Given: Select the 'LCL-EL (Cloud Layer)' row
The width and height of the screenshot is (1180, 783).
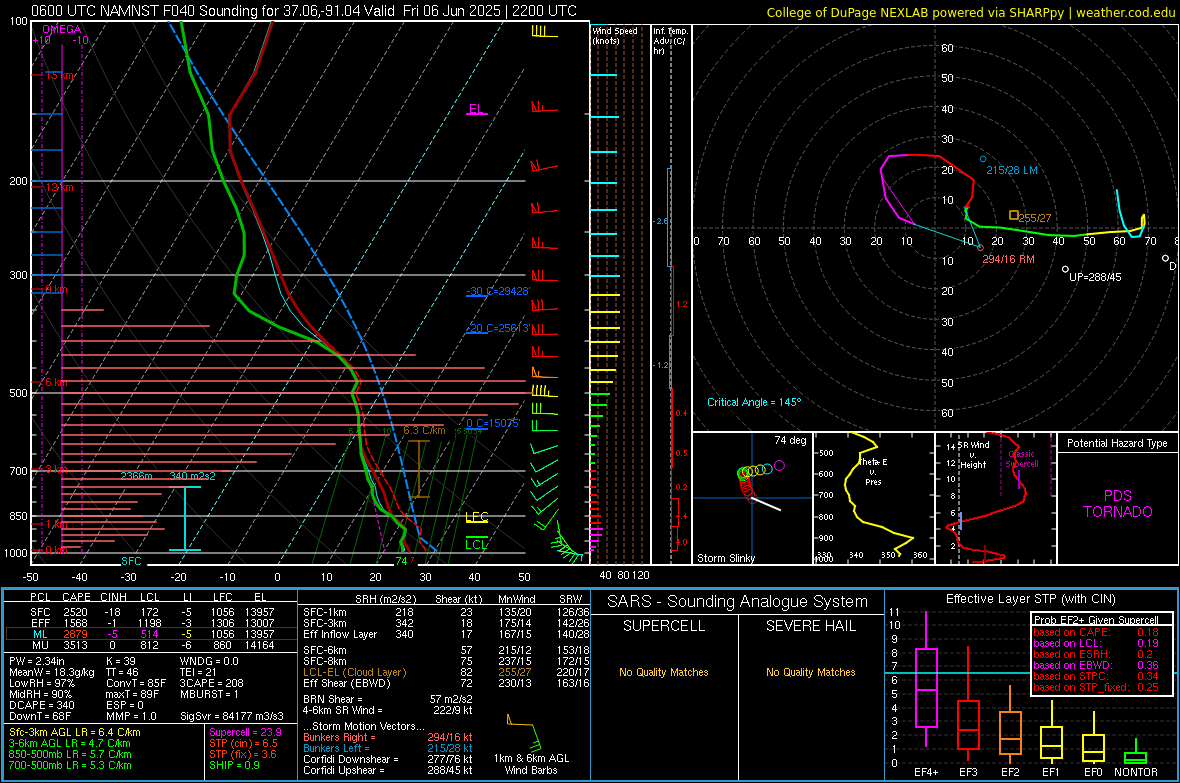Looking at the screenshot, I should click(446, 672).
